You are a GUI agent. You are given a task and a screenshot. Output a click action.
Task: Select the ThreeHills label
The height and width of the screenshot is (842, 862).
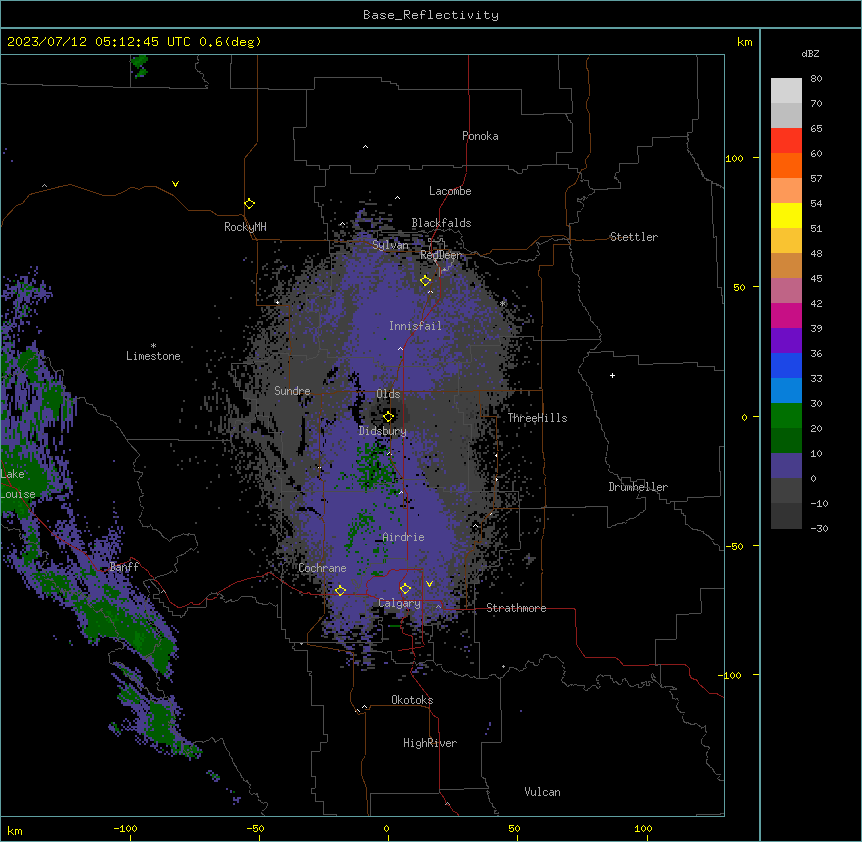(537, 418)
